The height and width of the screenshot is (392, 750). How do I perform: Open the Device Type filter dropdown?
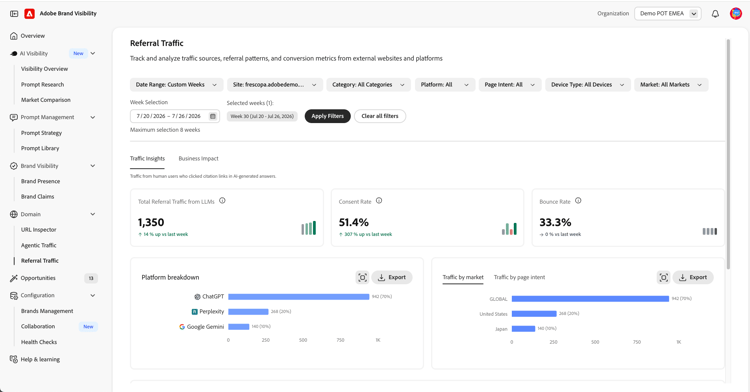(588, 85)
